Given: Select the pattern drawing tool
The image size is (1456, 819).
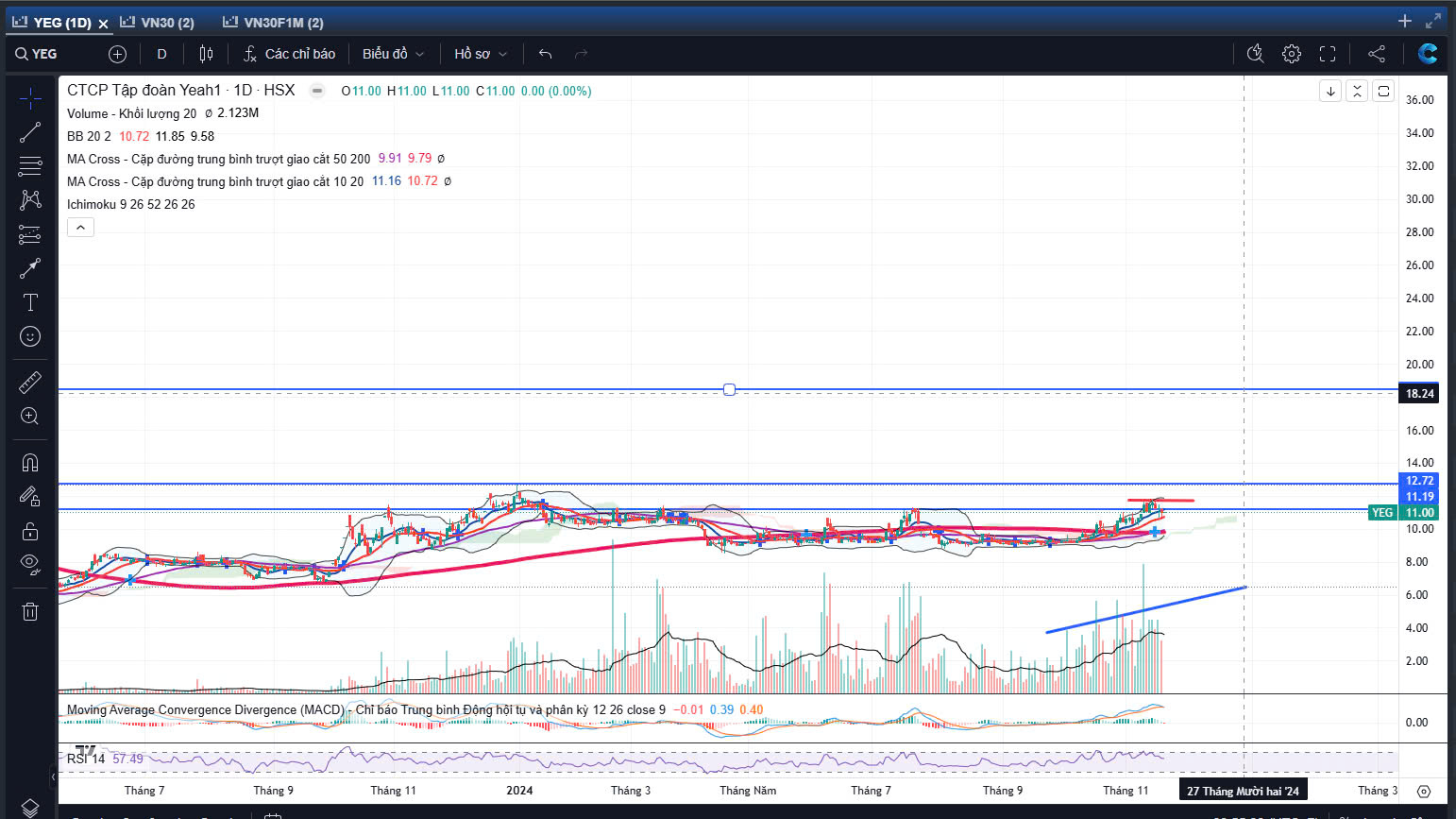Looking at the screenshot, I should click(x=30, y=199).
